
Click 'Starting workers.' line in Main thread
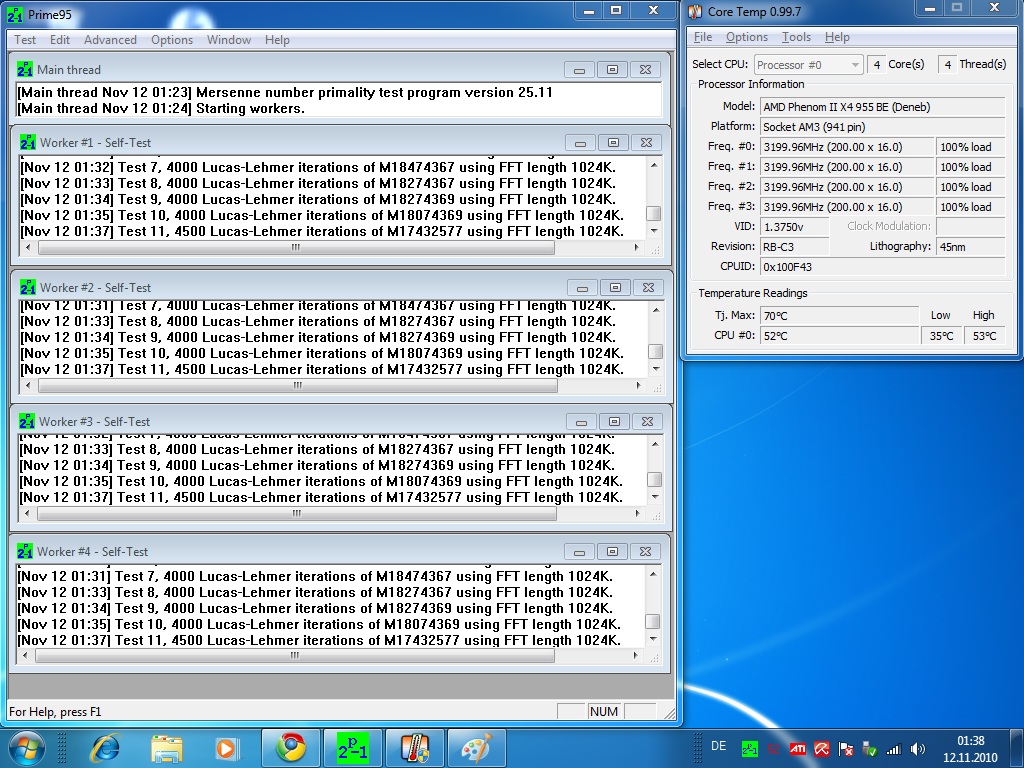[x=250, y=108]
